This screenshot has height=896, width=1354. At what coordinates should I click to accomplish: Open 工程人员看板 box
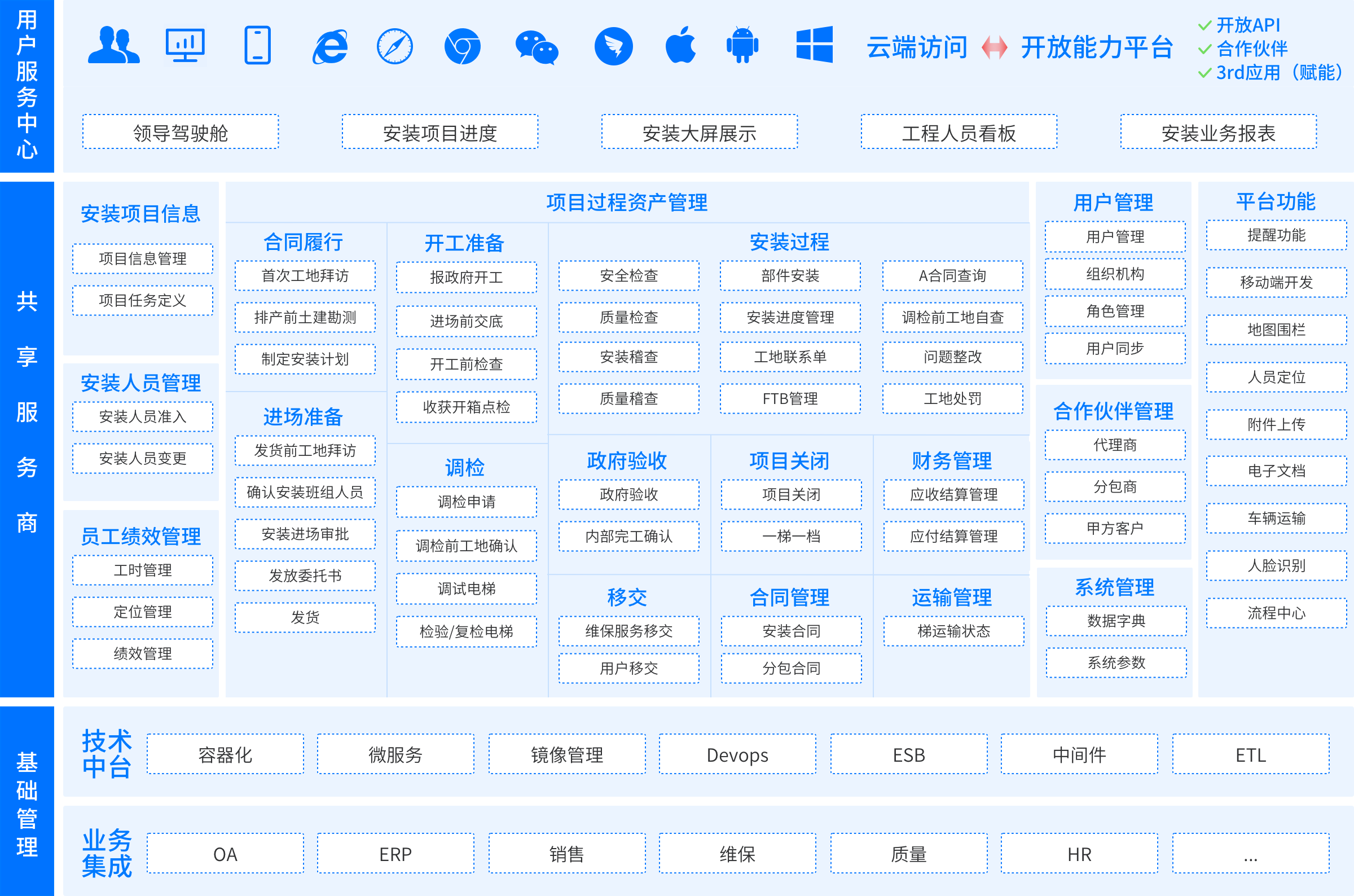click(959, 132)
